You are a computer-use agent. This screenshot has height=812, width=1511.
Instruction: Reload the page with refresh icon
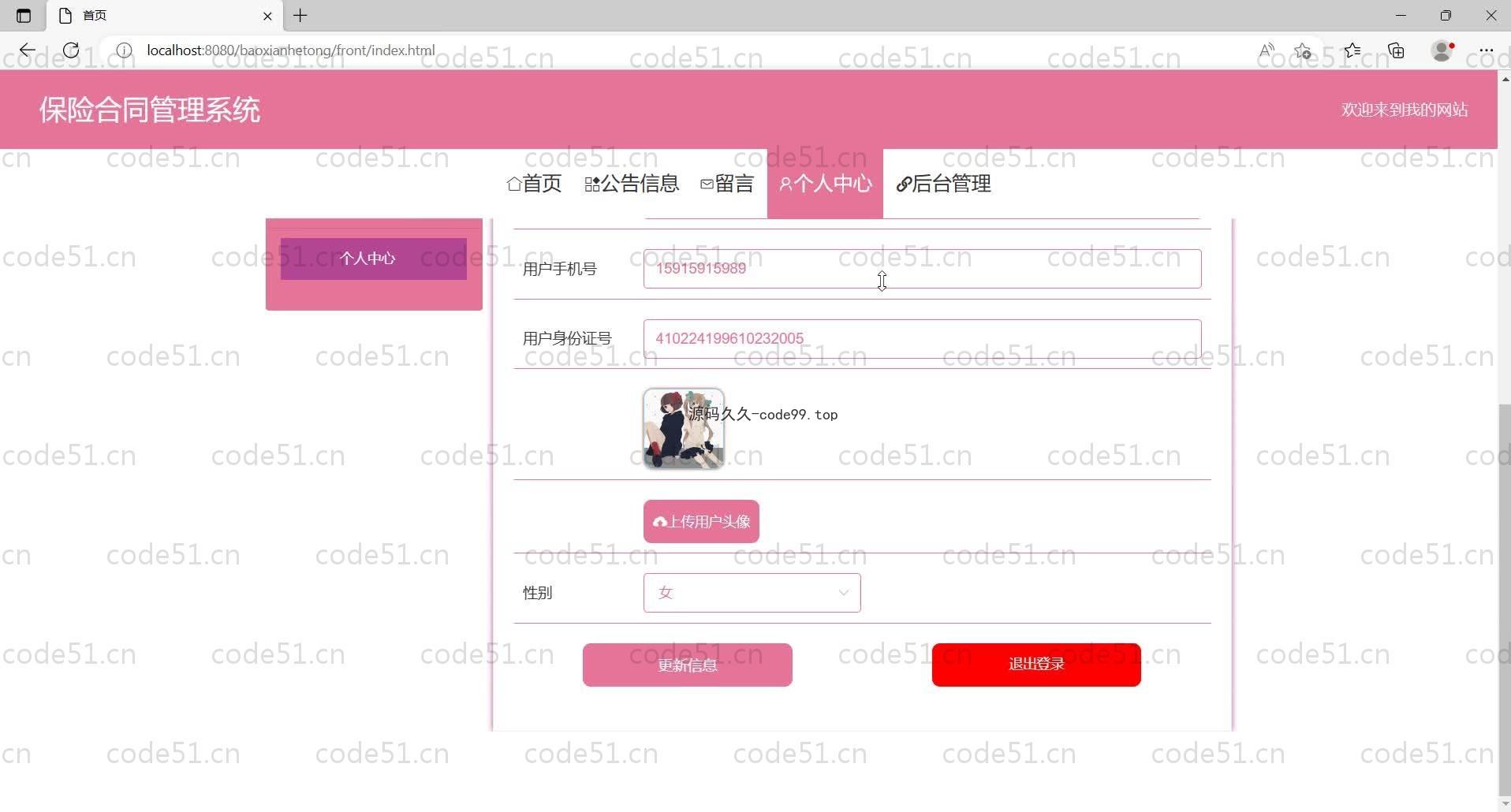point(71,50)
